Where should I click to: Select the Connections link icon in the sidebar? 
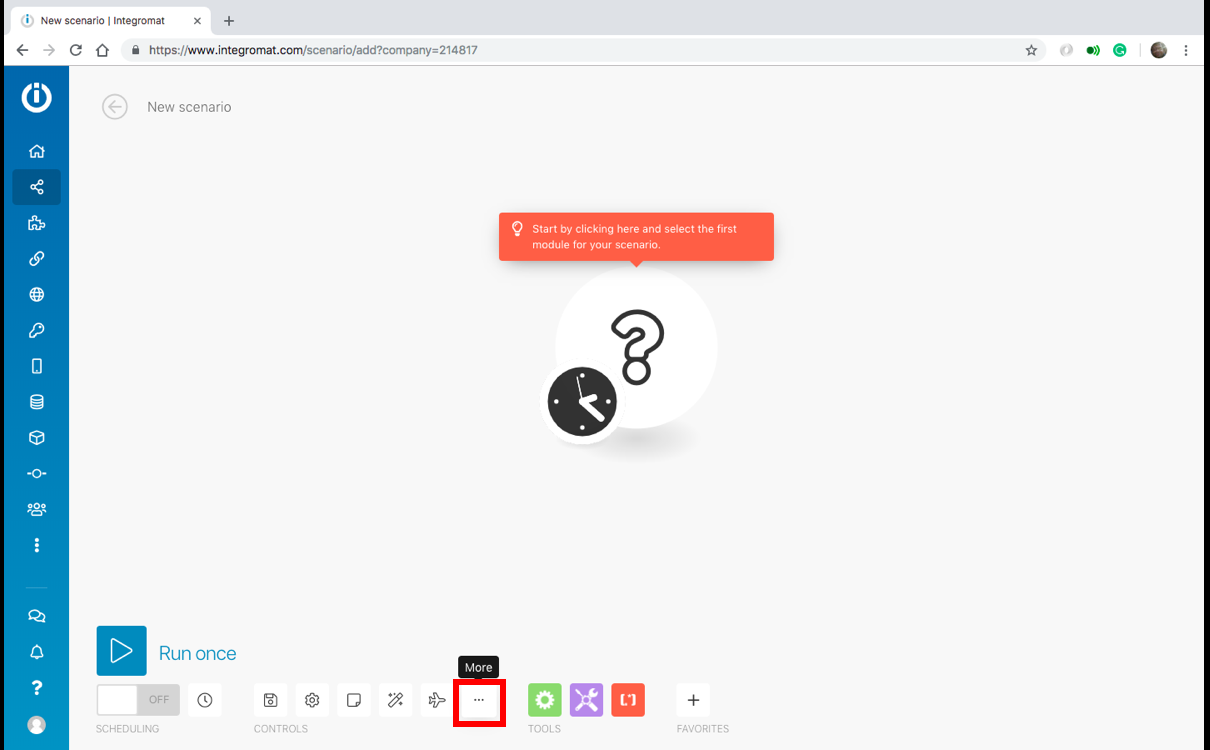coord(36,259)
